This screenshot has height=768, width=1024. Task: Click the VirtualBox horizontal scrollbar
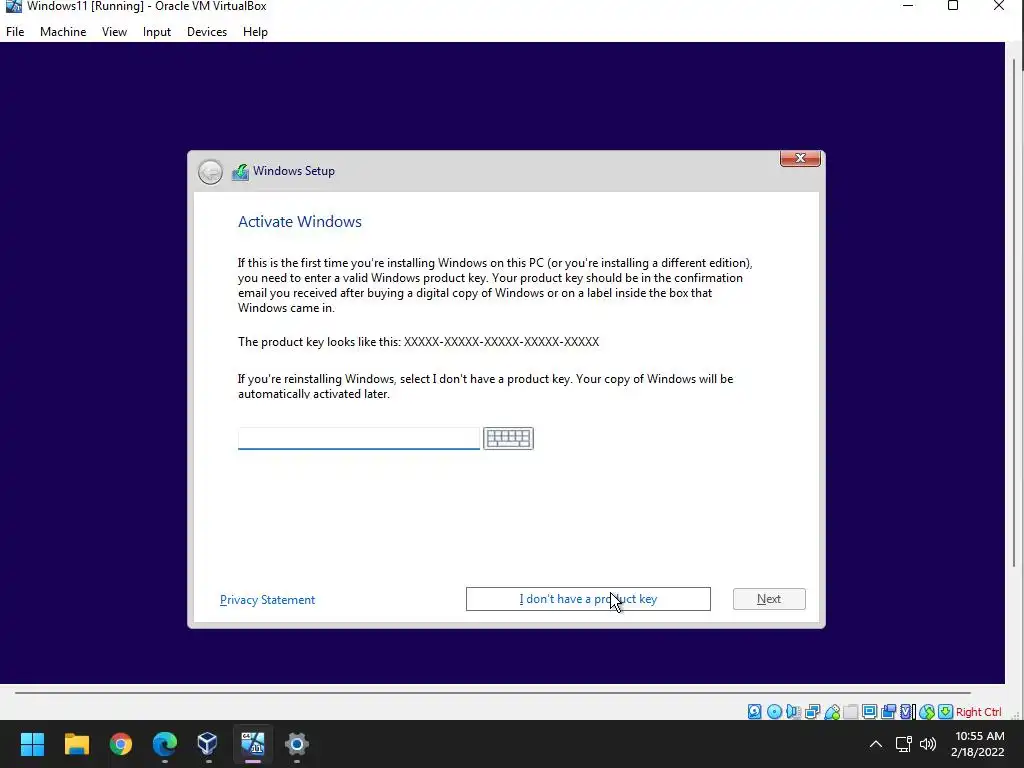tap(492, 692)
